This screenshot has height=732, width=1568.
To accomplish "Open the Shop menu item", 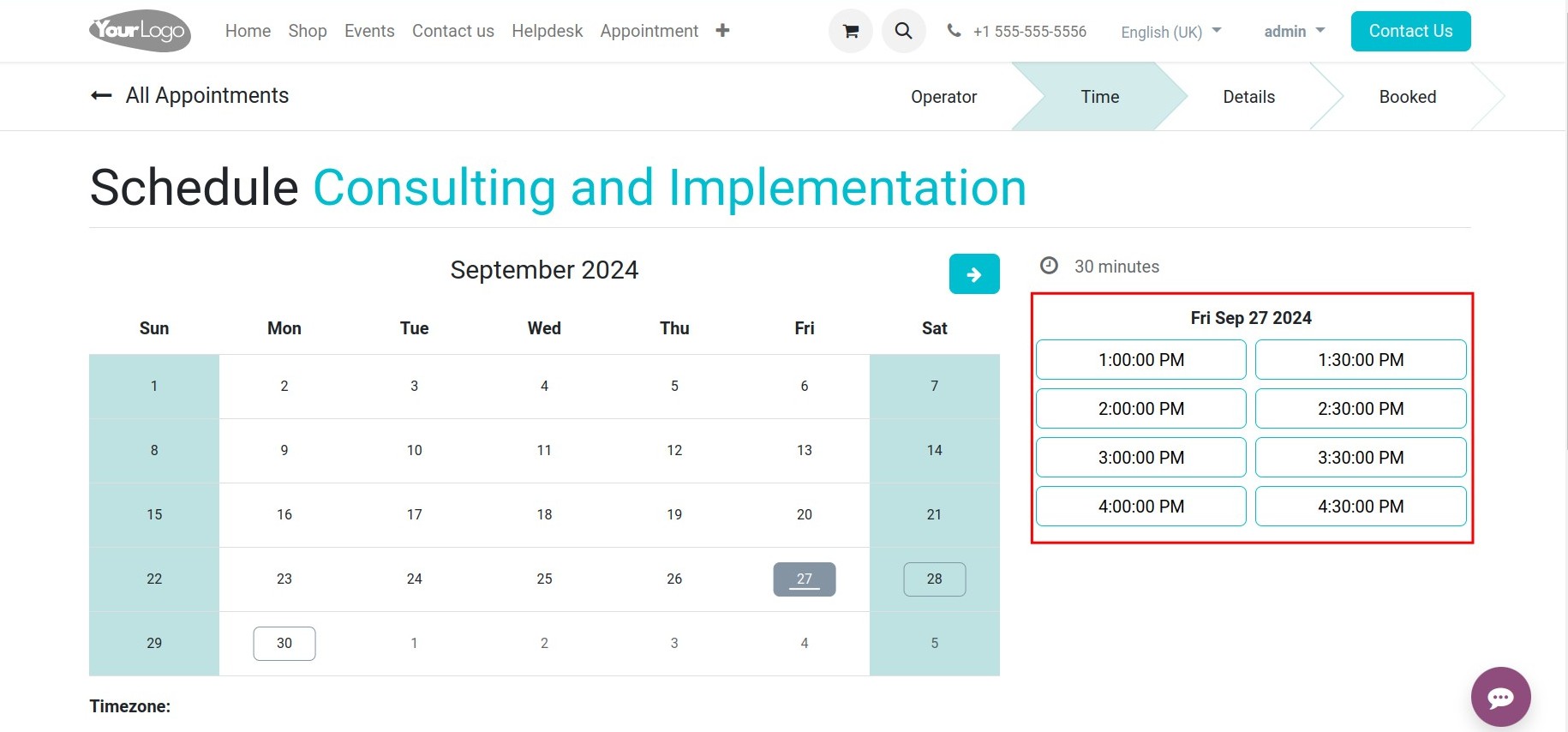I will [308, 31].
